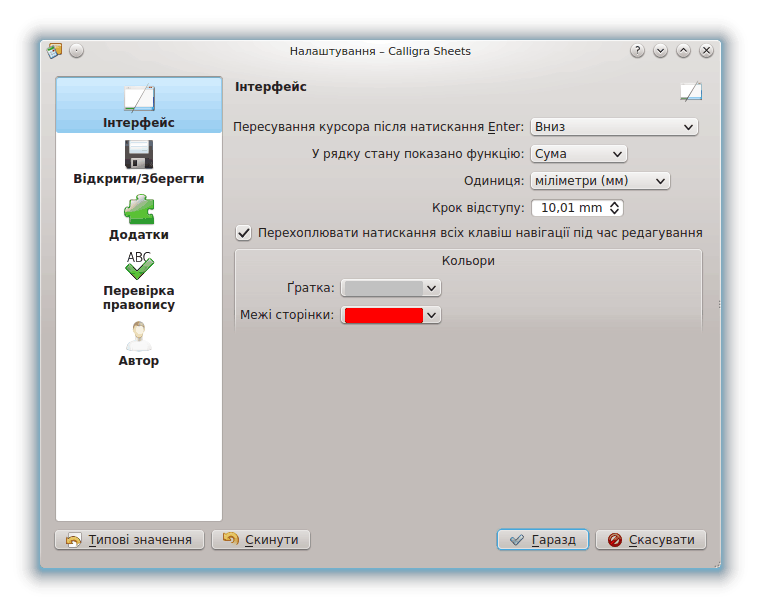This screenshot has width=761, height=608.
Task: Open the status bar function dropdown Сума
Action: tap(578, 154)
